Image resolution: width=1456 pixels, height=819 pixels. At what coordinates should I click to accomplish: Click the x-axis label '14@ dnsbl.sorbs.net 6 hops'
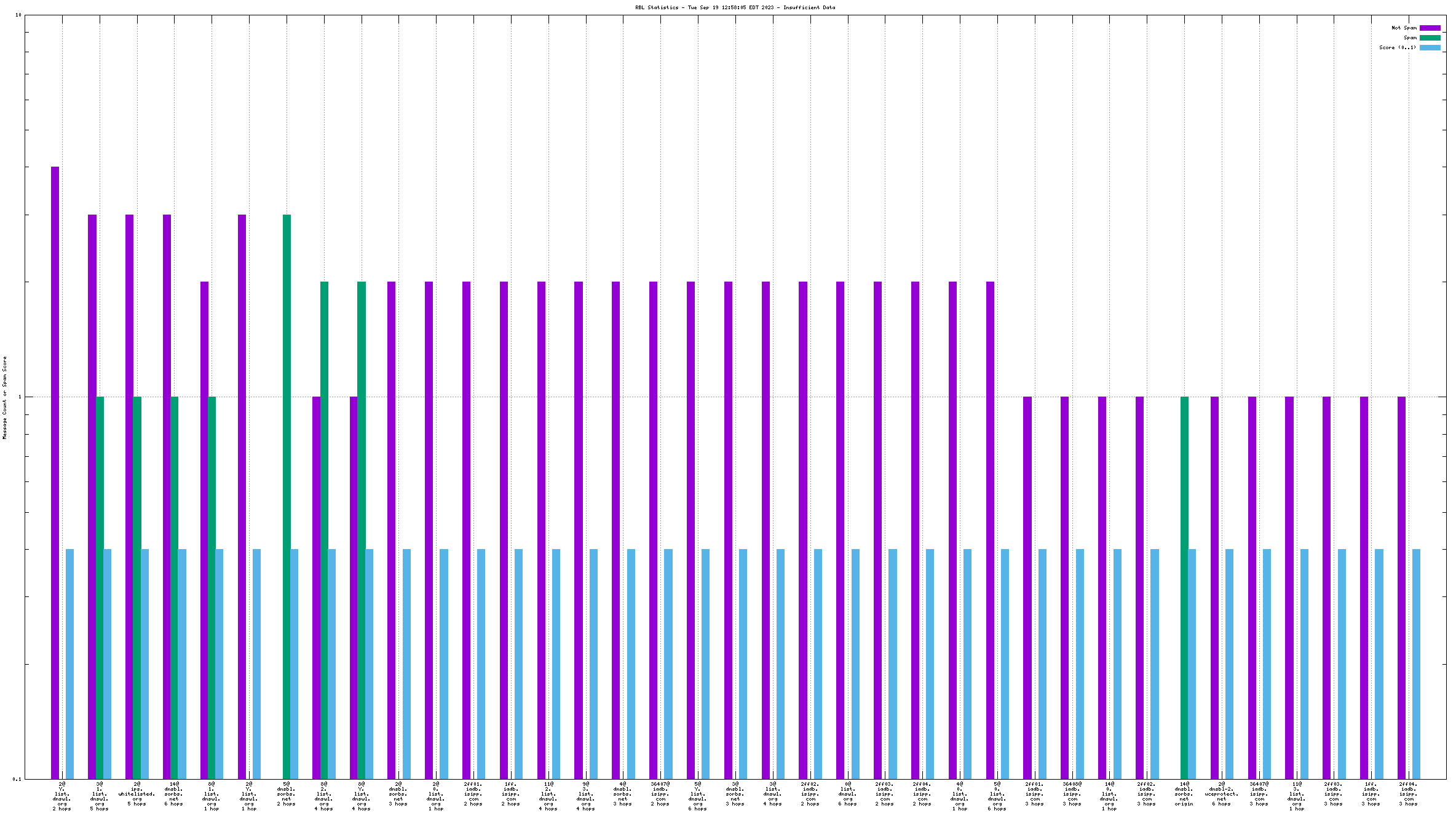(173, 794)
